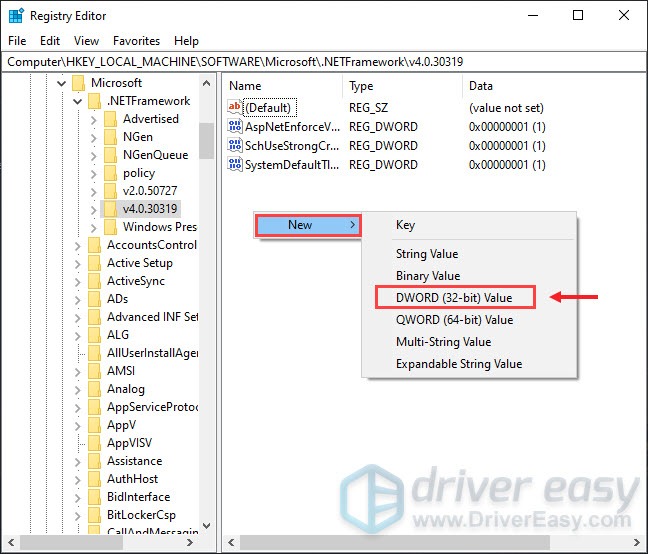Collapse the Microsoft tree node
The width and height of the screenshot is (648, 554).
pos(62,83)
